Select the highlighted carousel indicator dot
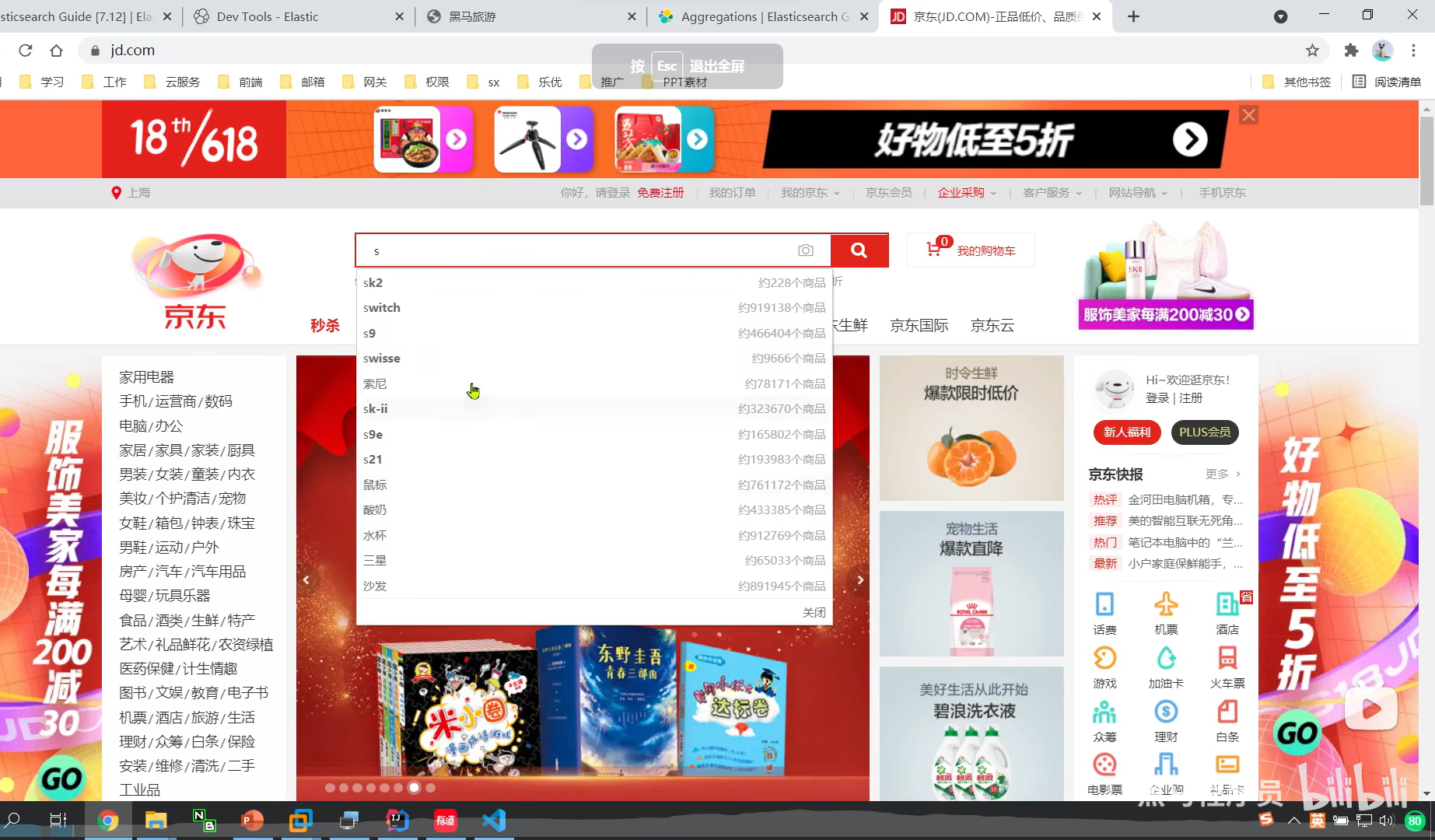 point(415,788)
